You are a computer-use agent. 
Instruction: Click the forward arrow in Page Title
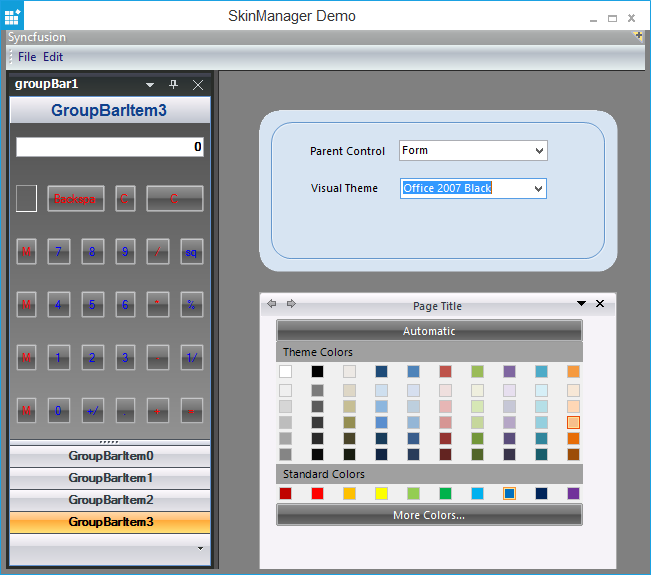pyautogui.click(x=291, y=304)
